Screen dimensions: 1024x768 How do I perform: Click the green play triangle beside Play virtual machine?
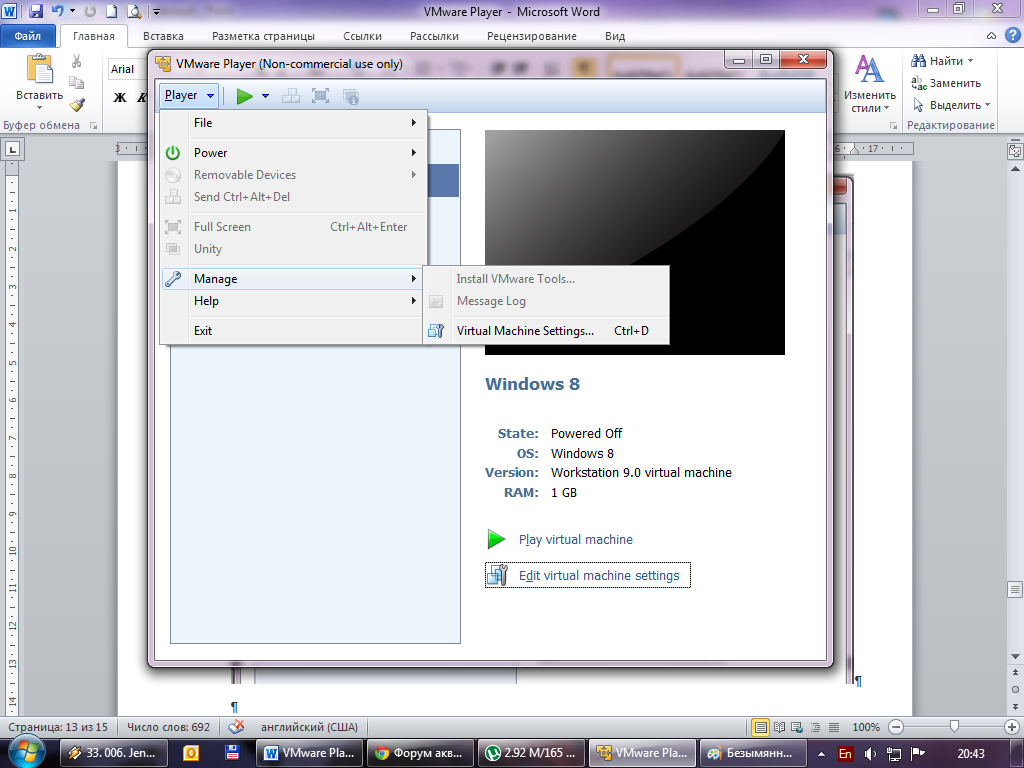coord(496,539)
